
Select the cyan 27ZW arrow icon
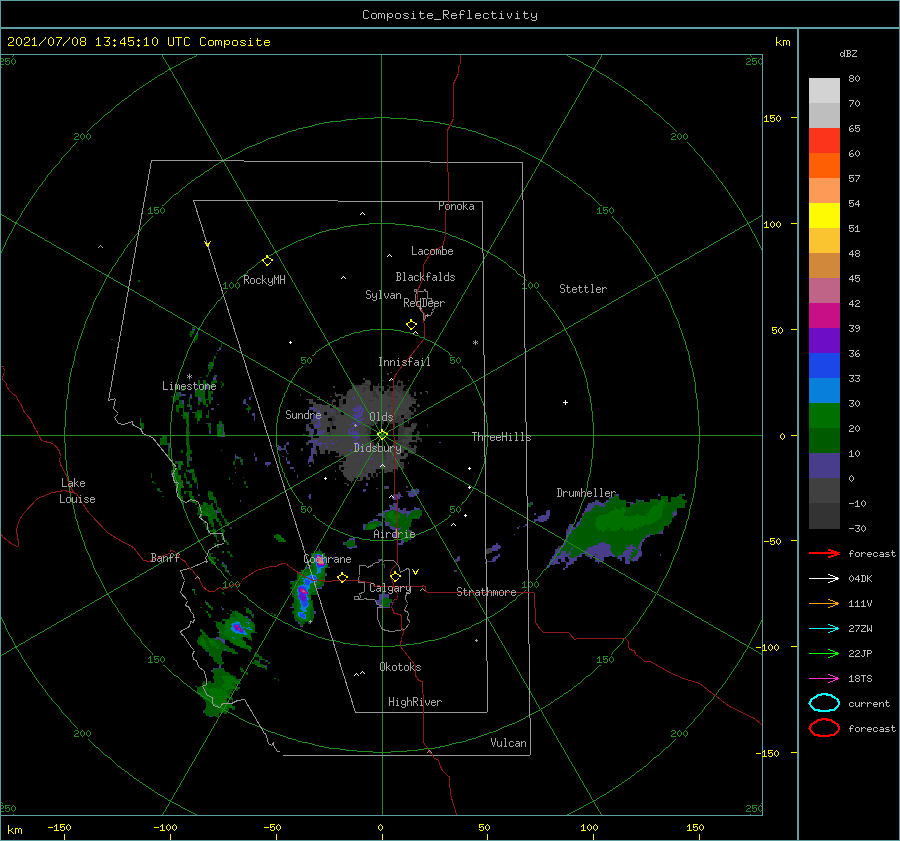[824, 629]
